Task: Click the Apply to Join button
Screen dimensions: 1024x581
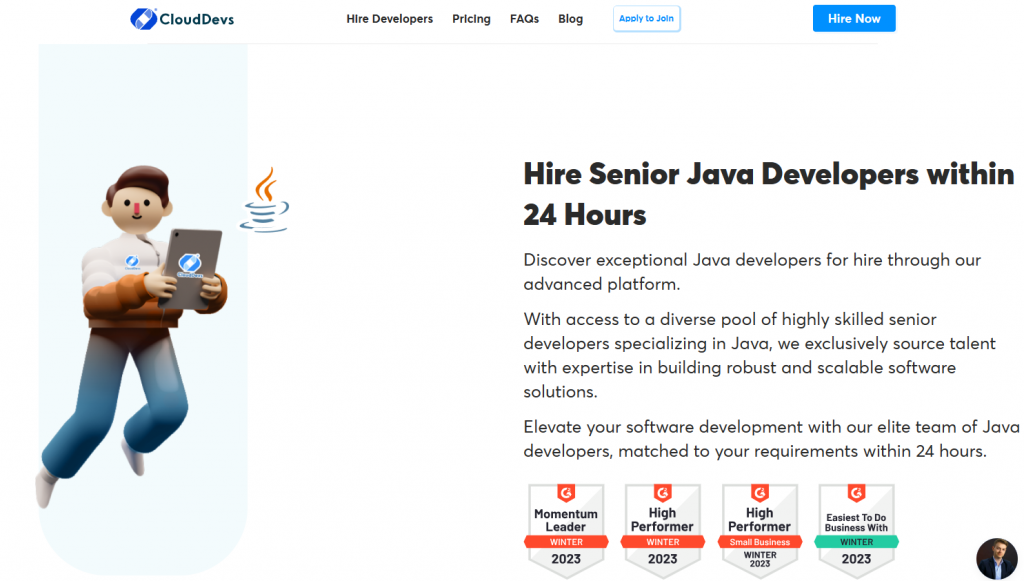Action: click(x=646, y=18)
